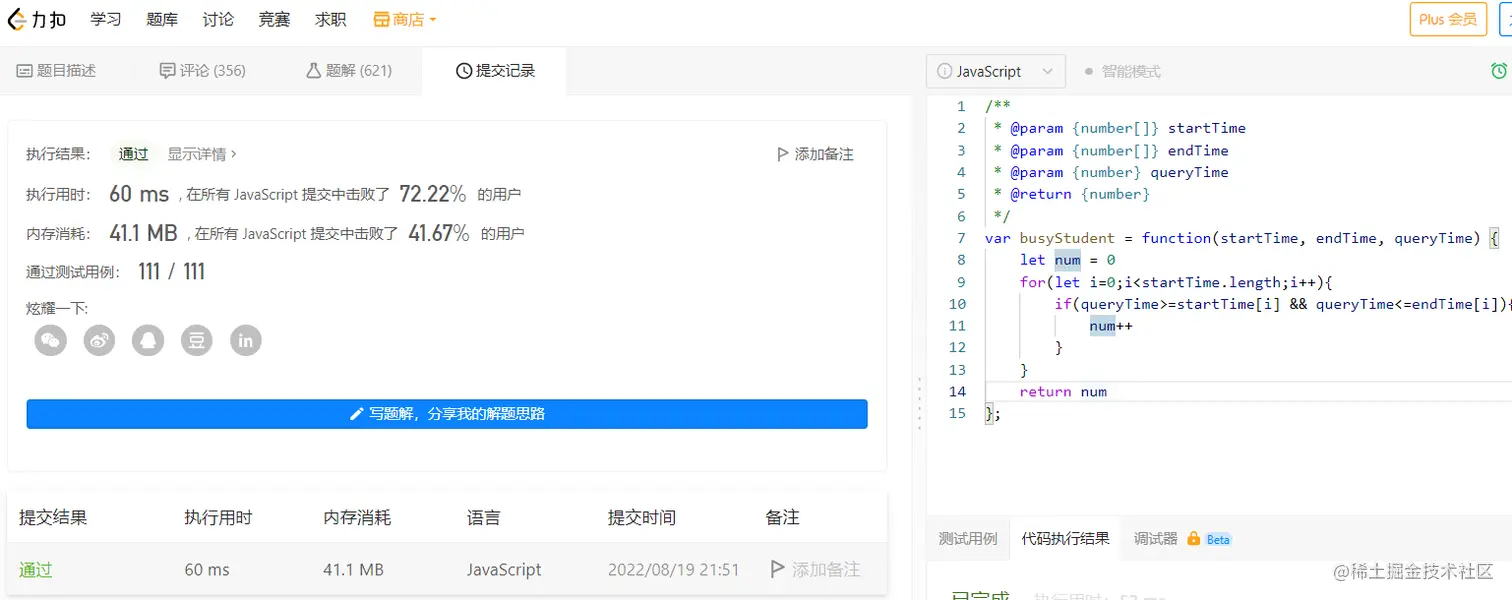Switch to 题解 (621) tab
The height and width of the screenshot is (600, 1512).
349,71
